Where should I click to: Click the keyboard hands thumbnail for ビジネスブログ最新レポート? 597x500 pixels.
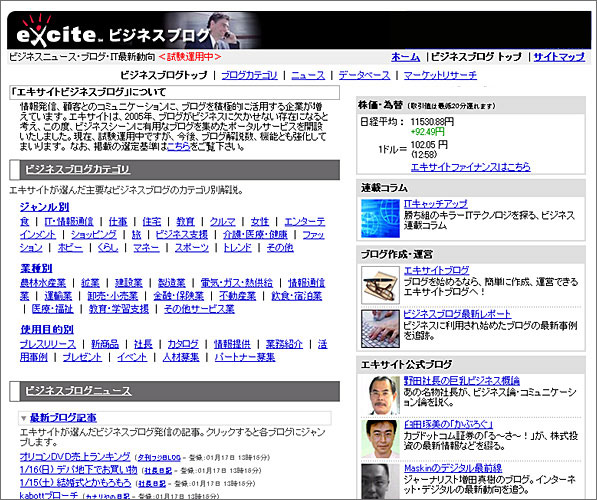tap(380, 328)
